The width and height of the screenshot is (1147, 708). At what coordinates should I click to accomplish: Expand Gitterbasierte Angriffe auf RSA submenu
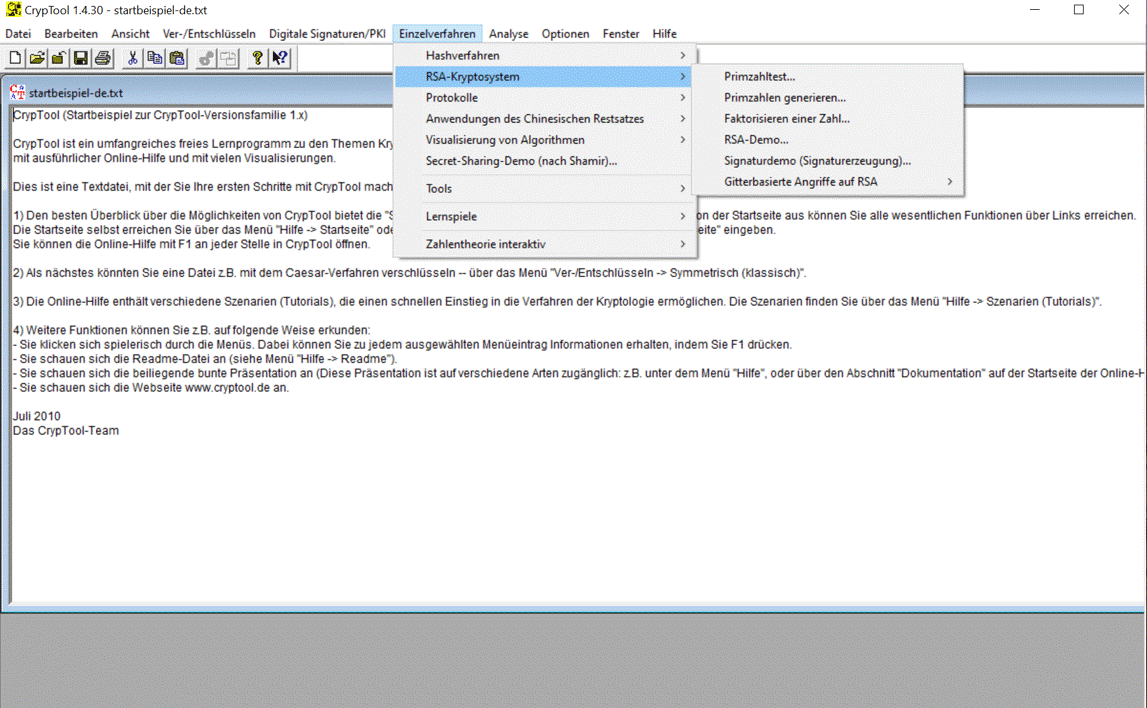pyautogui.click(x=827, y=182)
